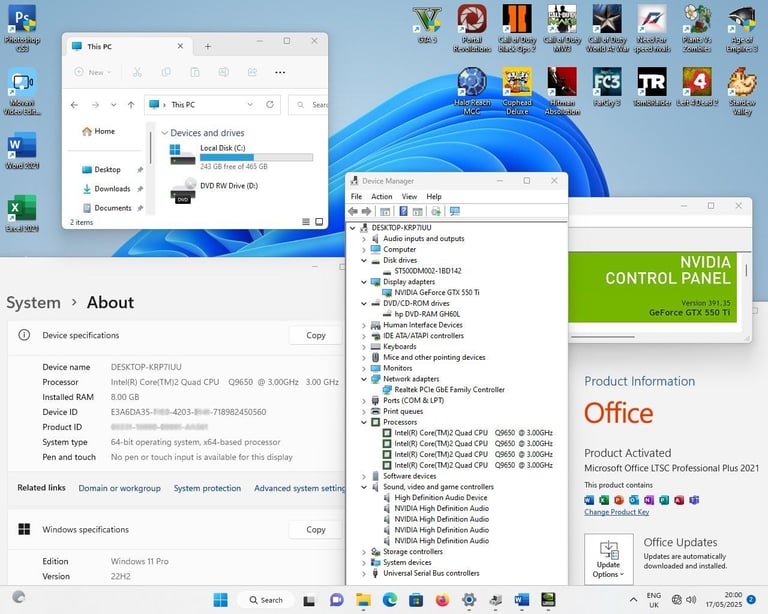Expand the Keyboards node
Image resolution: width=768 pixels, height=614 pixels.
coord(364,346)
